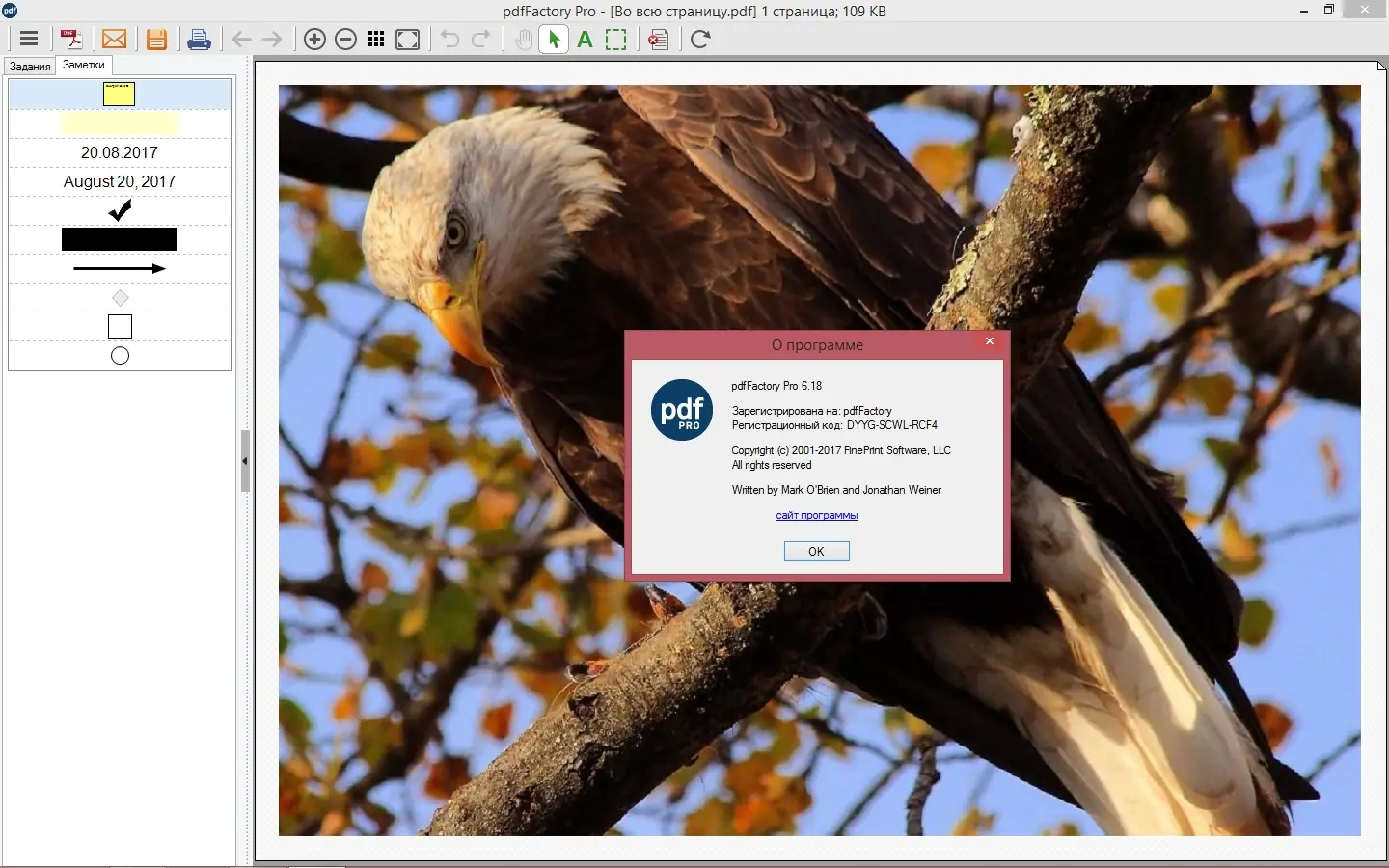Screen dimensions: 1389x868
Task: Pick the arrow line note
Action: [120, 268]
